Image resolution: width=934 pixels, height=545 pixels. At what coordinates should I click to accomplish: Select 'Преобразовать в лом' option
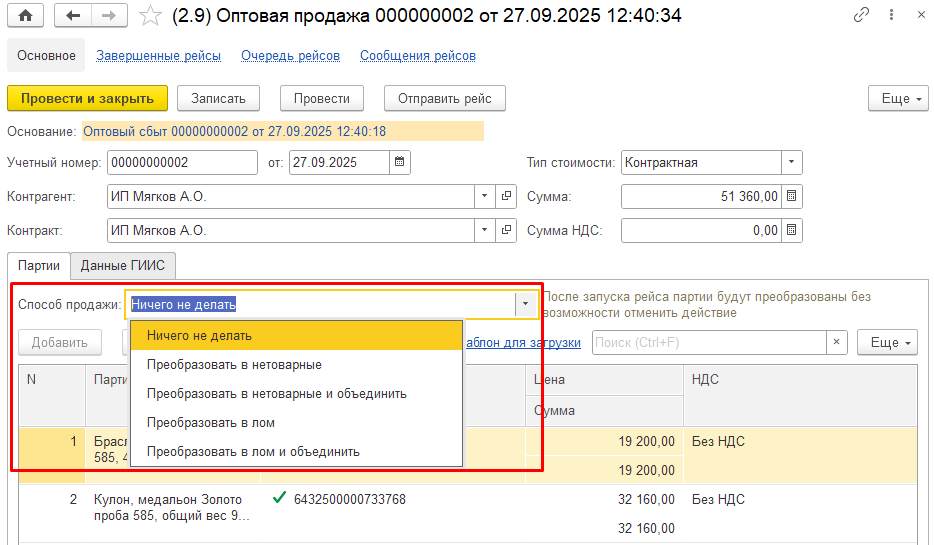[210, 423]
